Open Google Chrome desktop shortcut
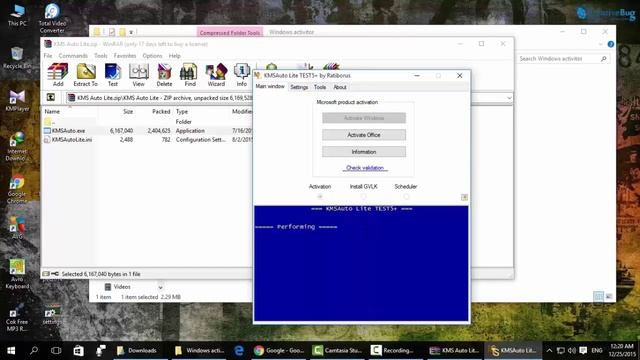Viewport: 640px width, 360px height. (x=17, y=189)
